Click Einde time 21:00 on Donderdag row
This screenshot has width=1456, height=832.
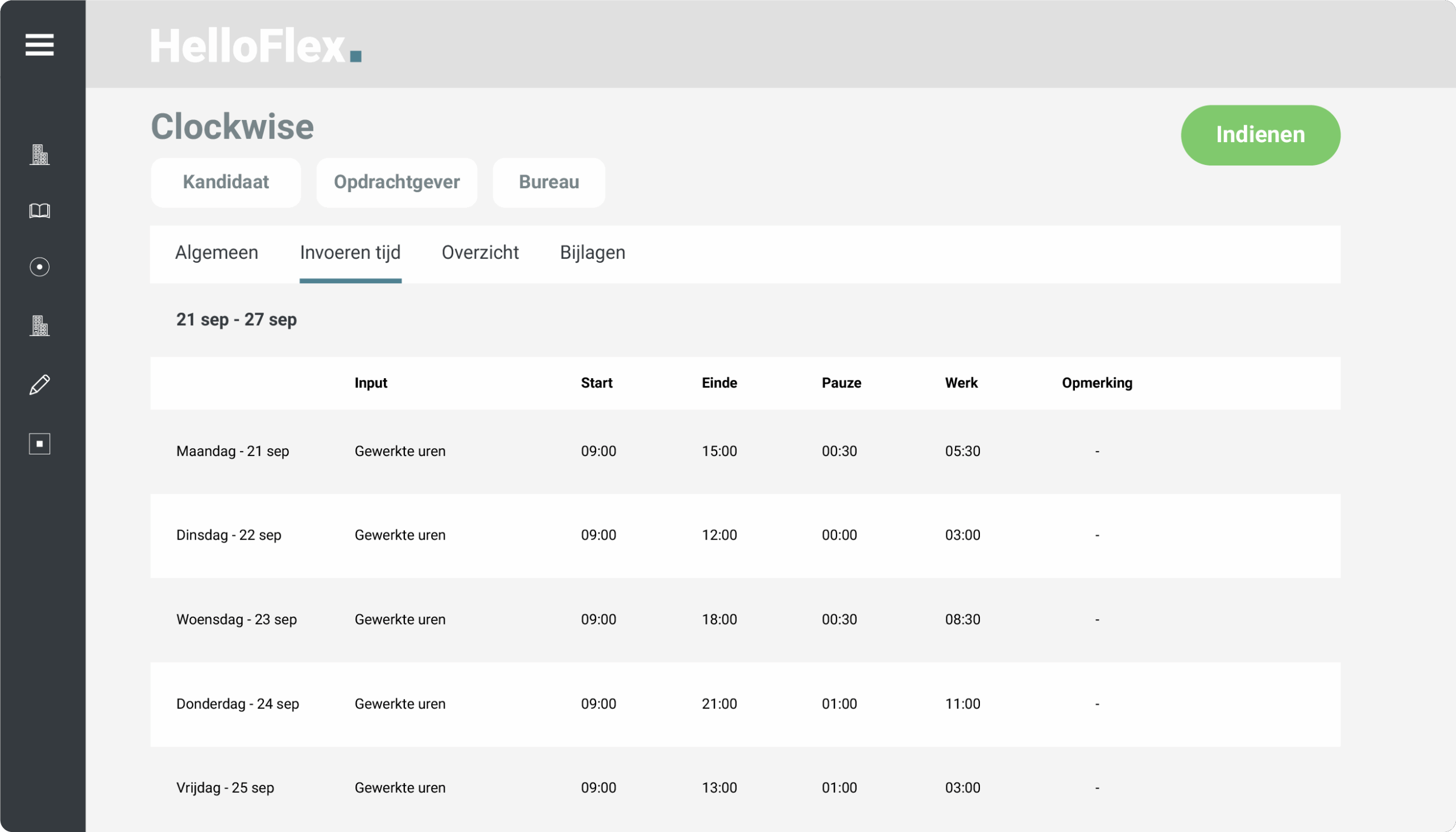(x=719, y=704)
